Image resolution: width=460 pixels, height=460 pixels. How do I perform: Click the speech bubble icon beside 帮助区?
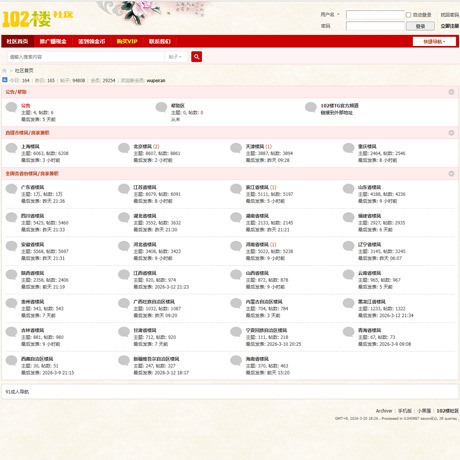[161, 107]
